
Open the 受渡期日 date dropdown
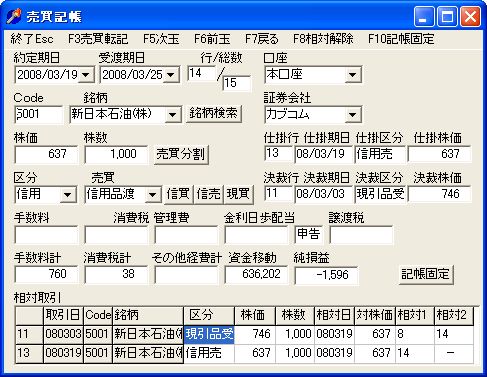pos(171,75)
